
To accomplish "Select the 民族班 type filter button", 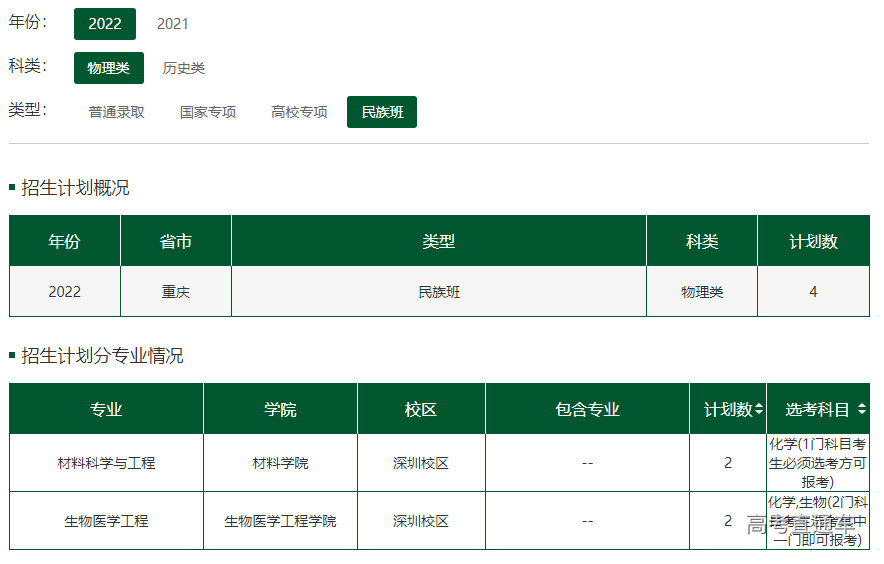I will pyautogui.click(x=382, y=112).
